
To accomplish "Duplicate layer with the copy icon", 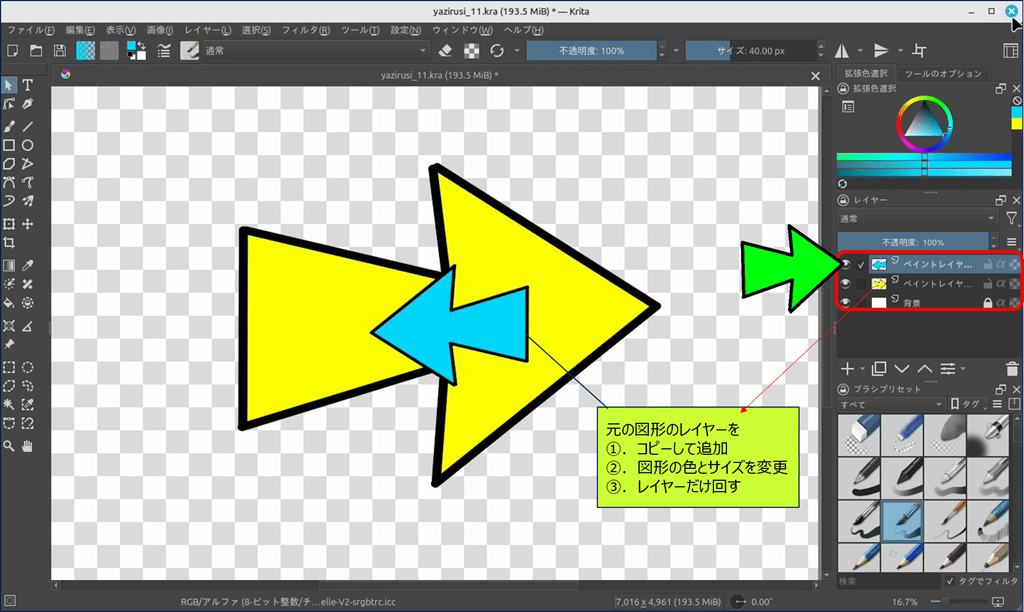I will [x=879, y=369].
